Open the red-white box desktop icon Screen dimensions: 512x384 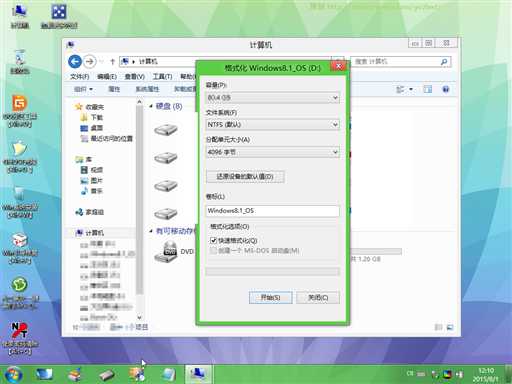[20, 248]
